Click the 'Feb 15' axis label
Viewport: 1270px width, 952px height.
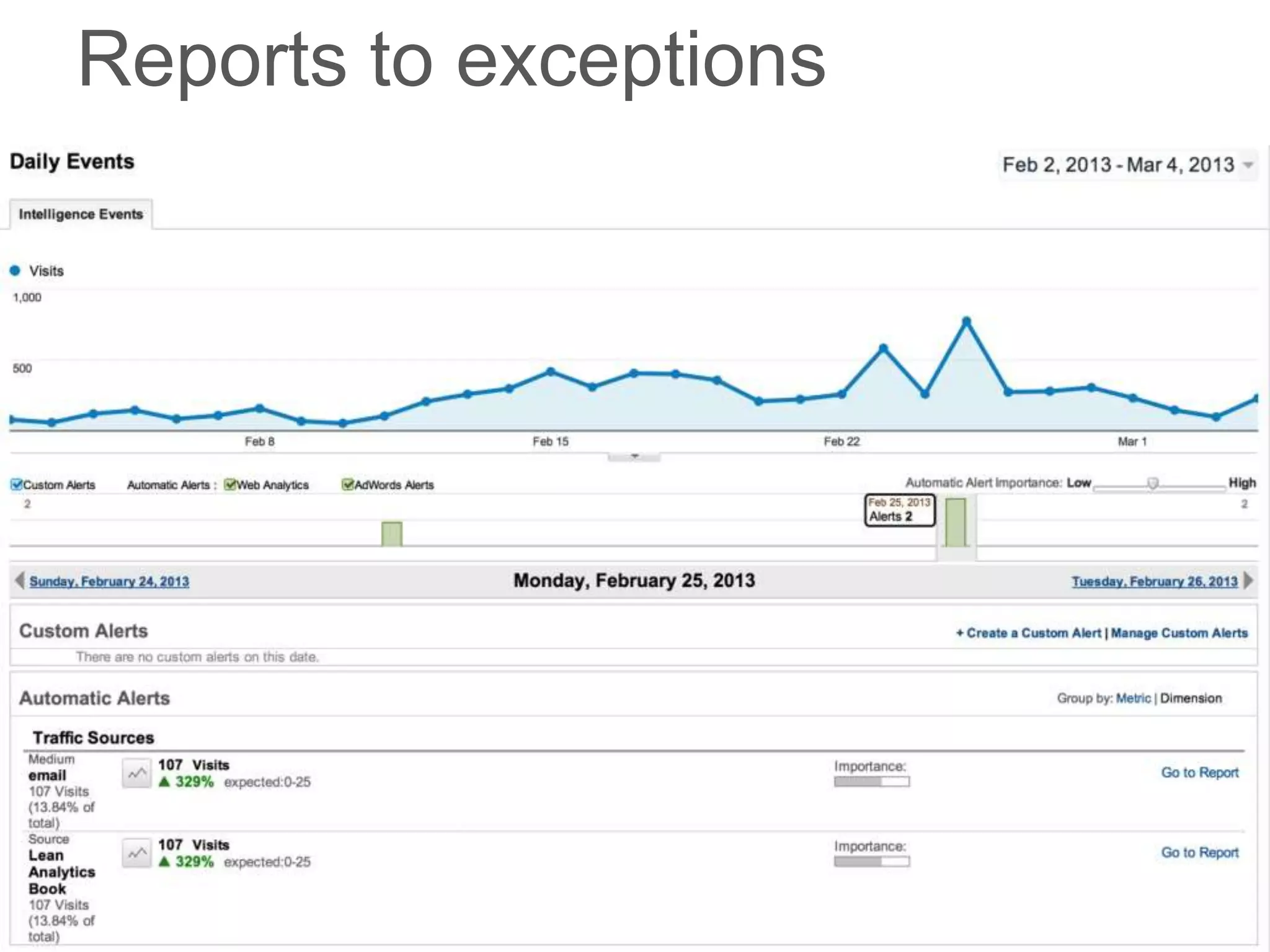[551, 441]
